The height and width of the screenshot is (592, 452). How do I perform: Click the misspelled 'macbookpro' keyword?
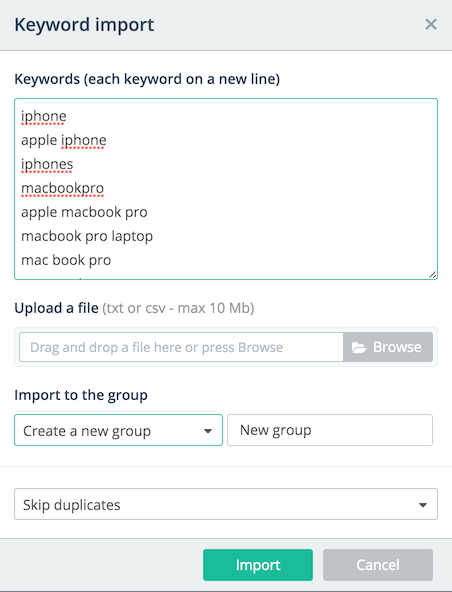(x=62, y=188)
